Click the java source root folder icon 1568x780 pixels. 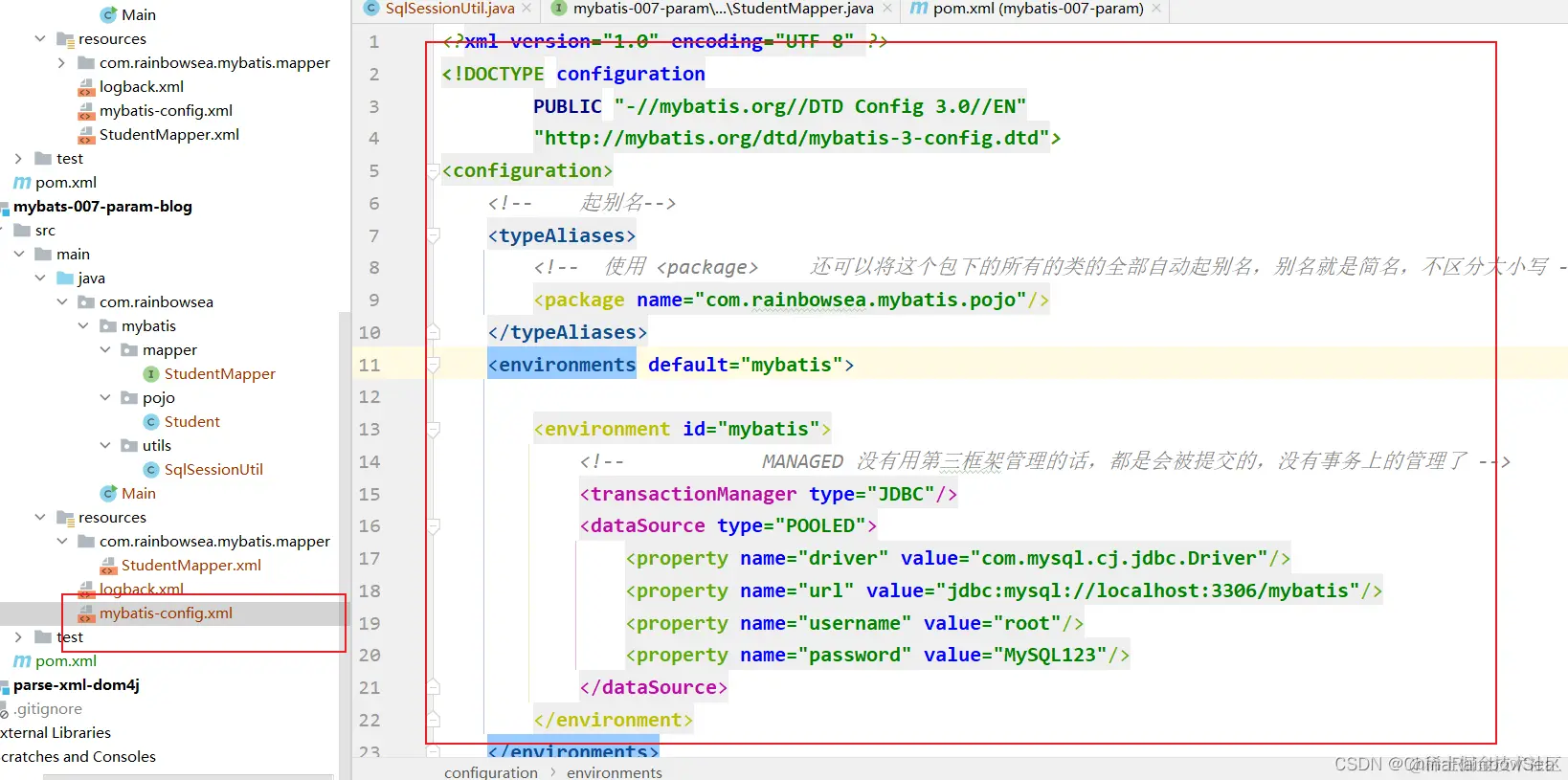click(x=65, y=278)
